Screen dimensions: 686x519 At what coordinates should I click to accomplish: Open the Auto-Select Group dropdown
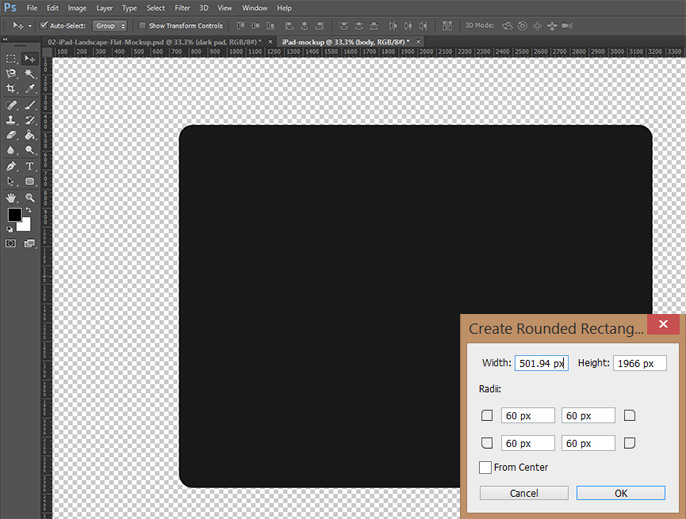tap(110, 25)
